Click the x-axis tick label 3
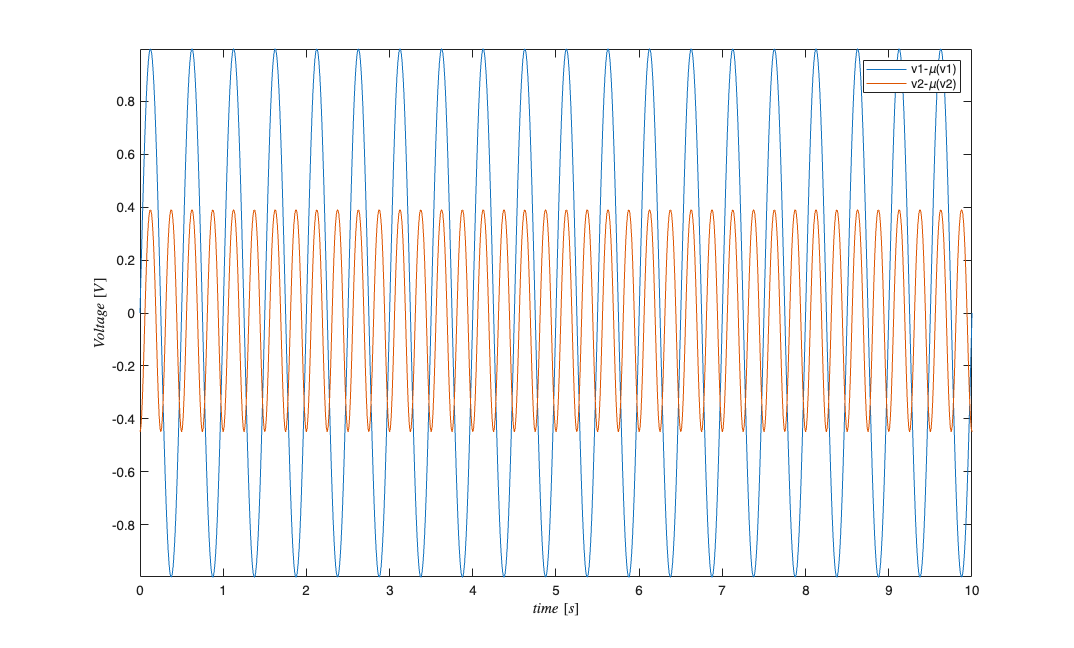Screen dimensions: 1074x648 click(x=389, y=591)
